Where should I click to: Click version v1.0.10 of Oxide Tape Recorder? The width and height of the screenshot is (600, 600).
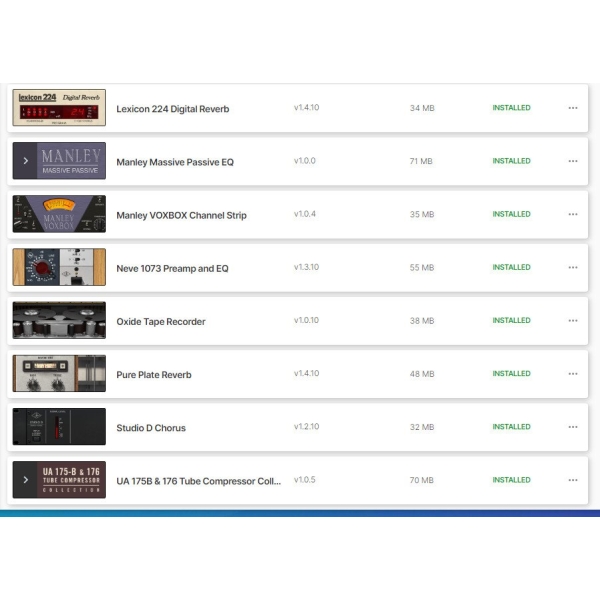pyautogui.click(x=306, y=320)
